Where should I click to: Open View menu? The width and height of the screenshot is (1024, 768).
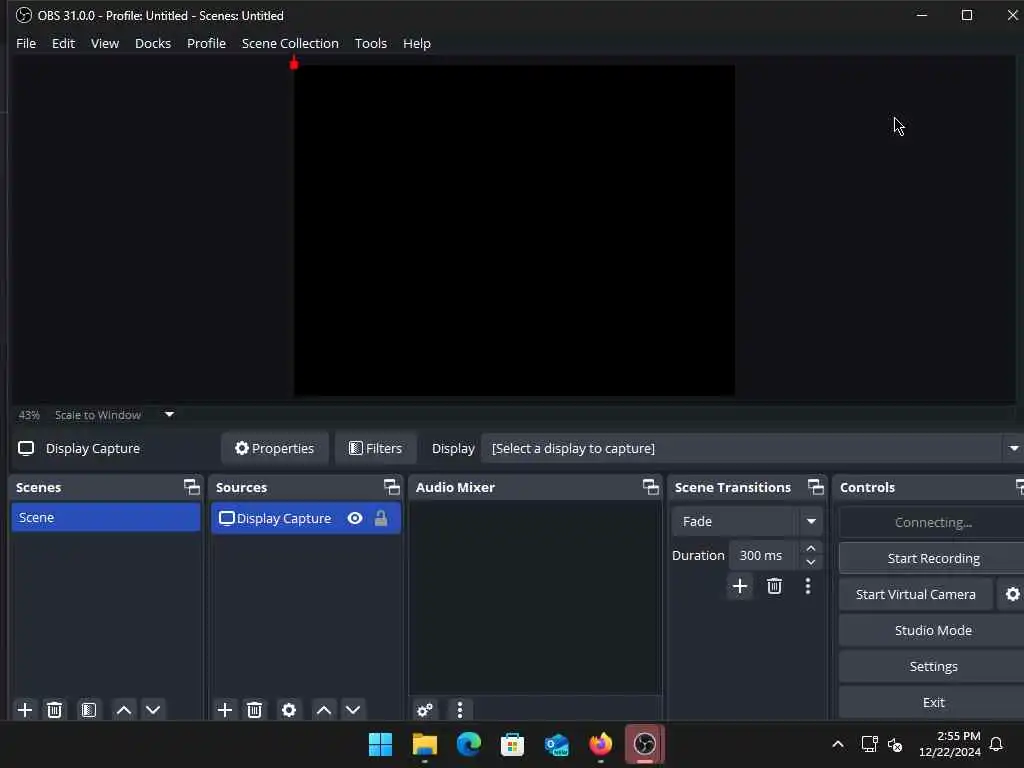[104, 43]
